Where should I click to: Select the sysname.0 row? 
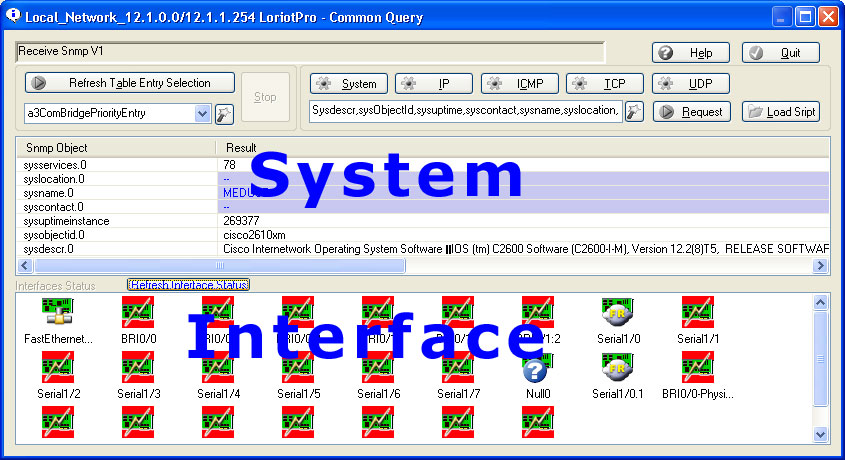423,193
